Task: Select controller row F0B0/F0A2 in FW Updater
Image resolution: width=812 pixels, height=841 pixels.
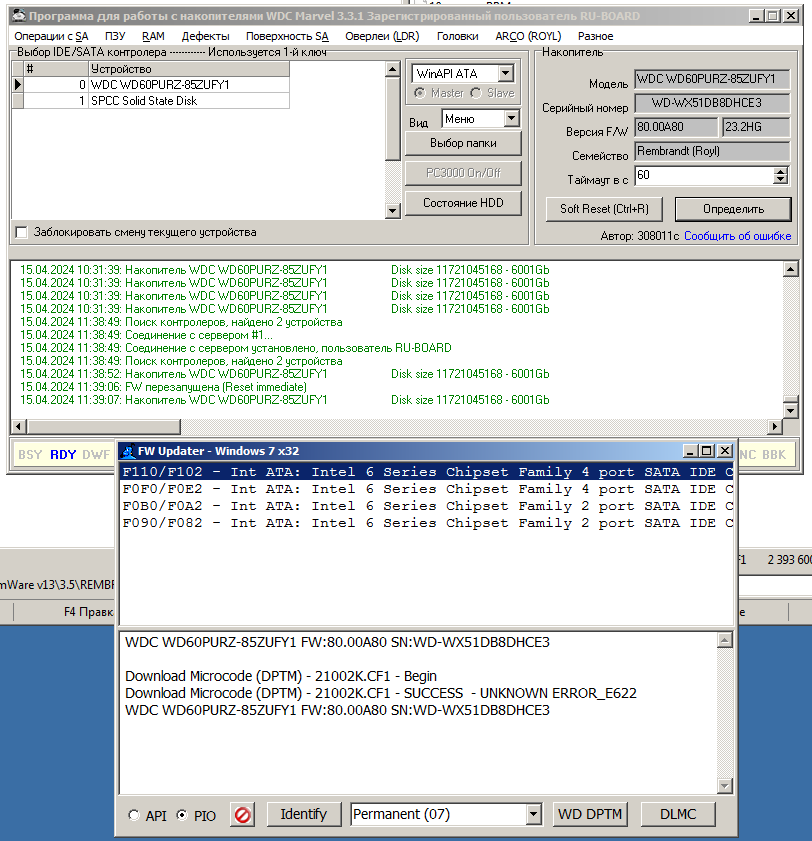Action: [x=427, y=506]
